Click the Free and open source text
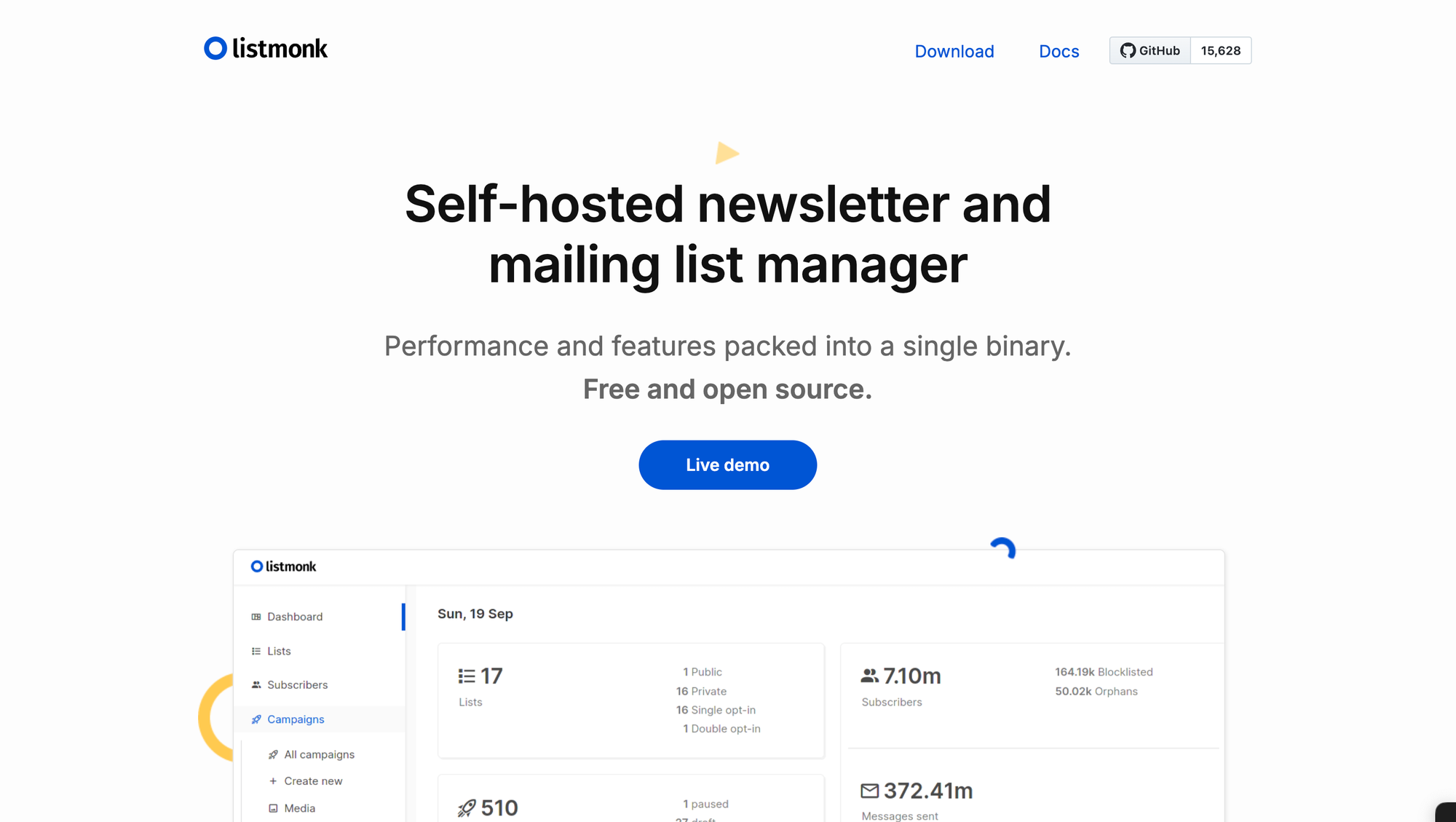The image size is (1456, 822). click(727, 390)
